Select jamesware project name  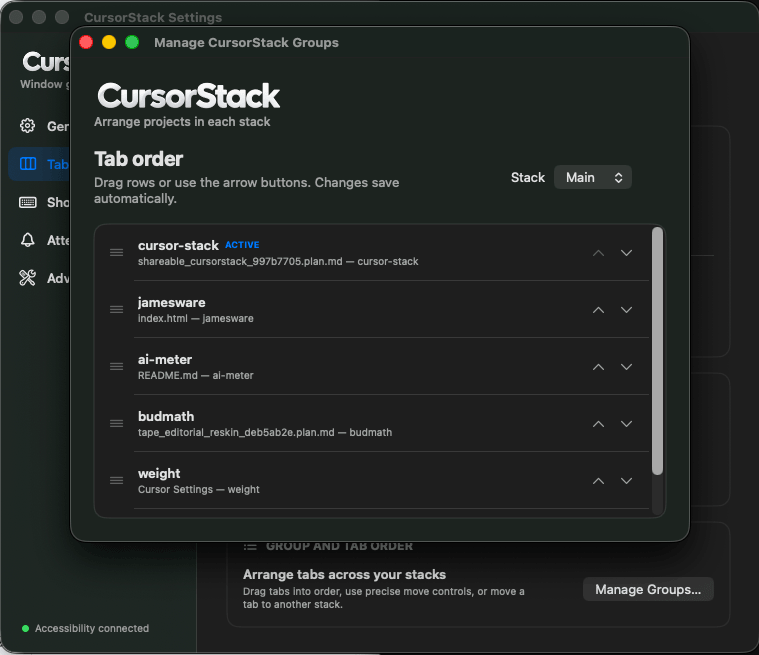171,303
